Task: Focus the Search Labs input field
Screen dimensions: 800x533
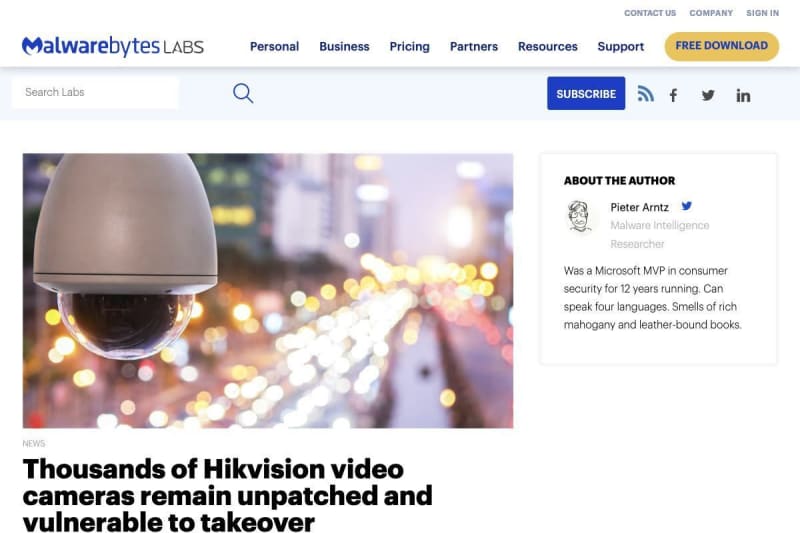Action: point(95,92)
